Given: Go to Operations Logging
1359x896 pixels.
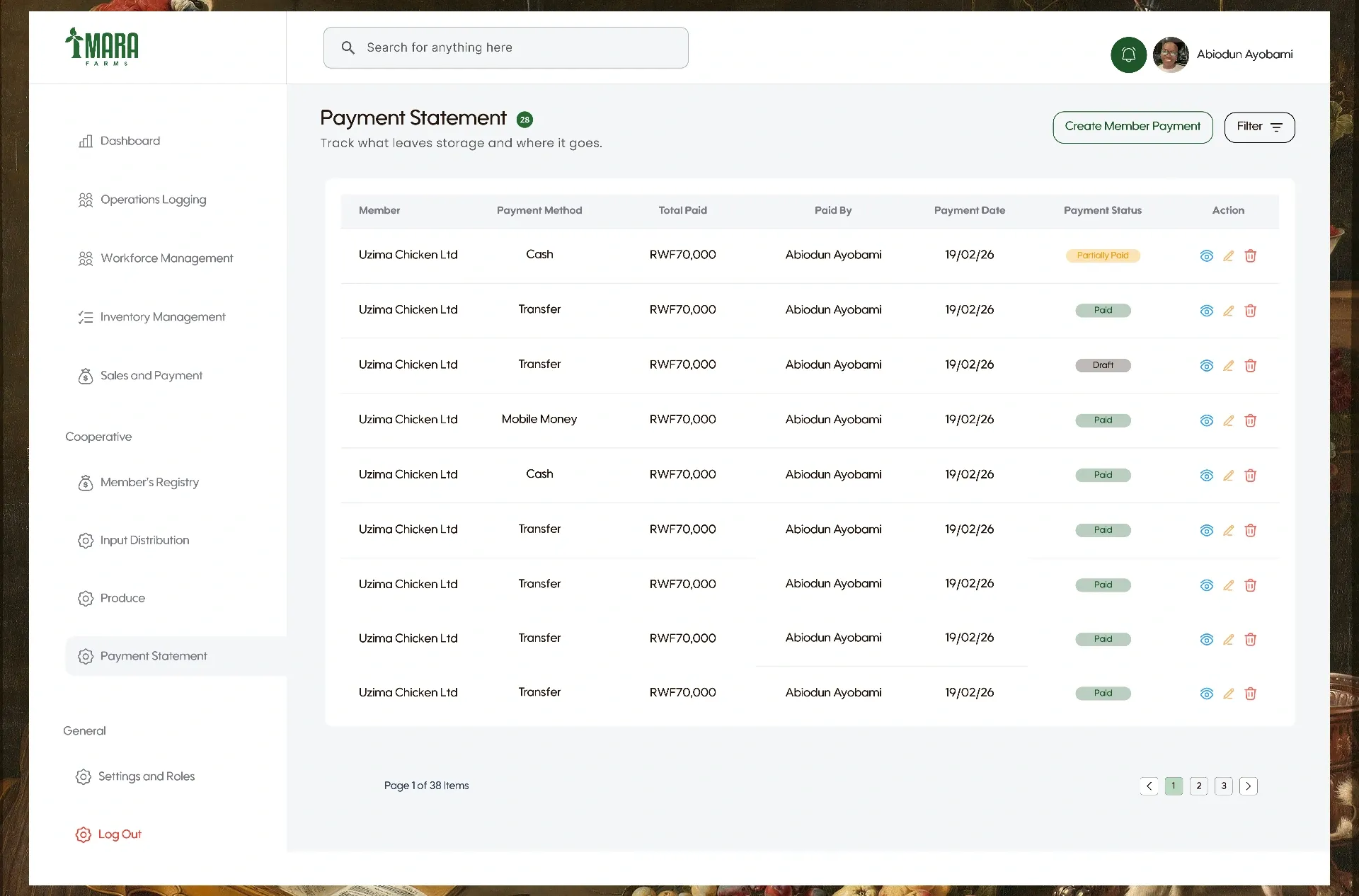Looking at the screenshot, I should tap(142, 200).
